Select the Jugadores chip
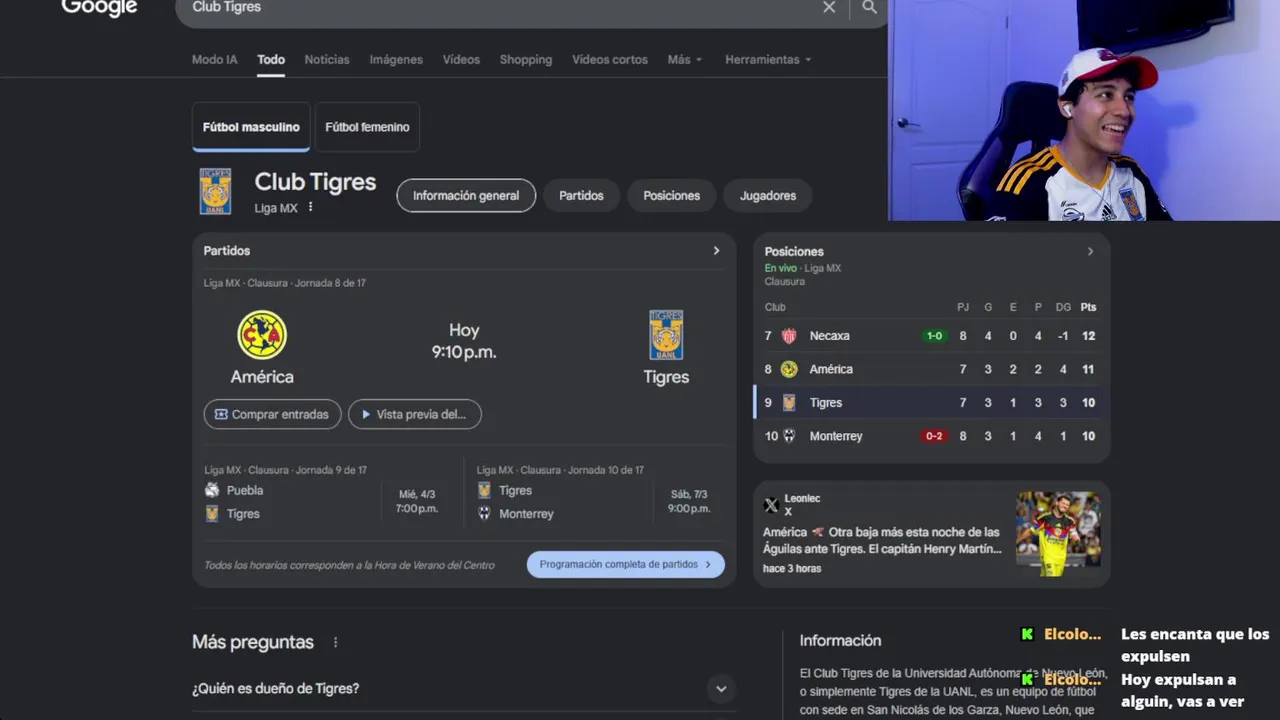 coord(768,196)
